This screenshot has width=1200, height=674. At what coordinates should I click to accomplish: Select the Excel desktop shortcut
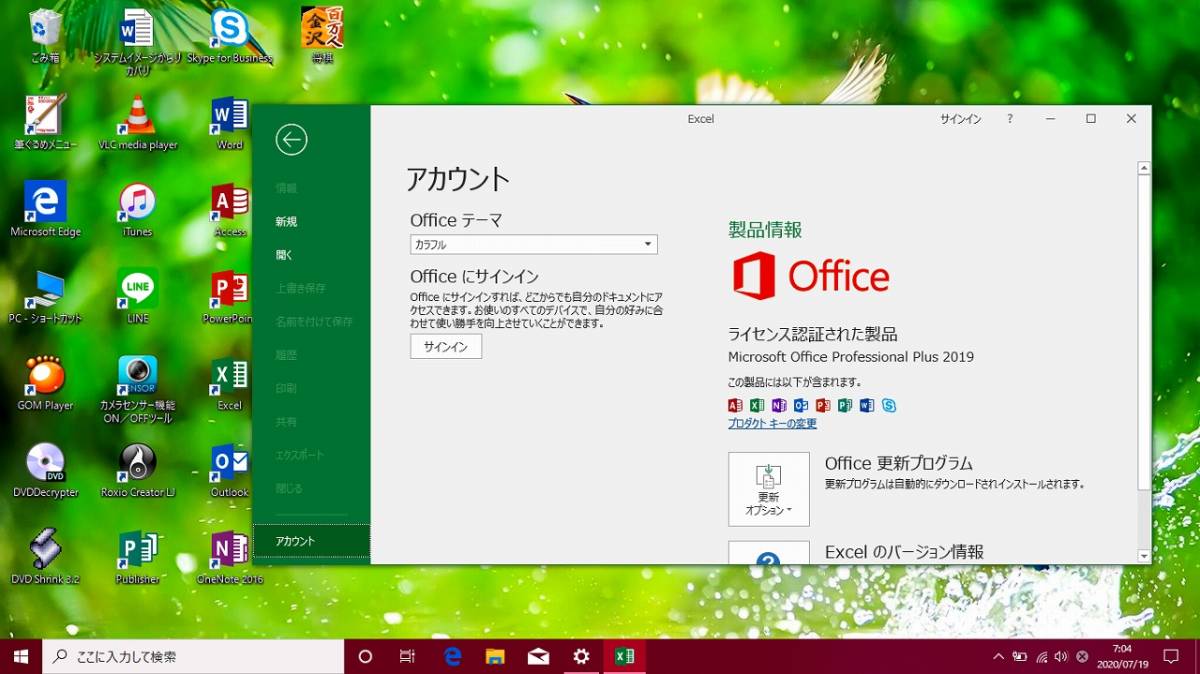tap(230, 384)
